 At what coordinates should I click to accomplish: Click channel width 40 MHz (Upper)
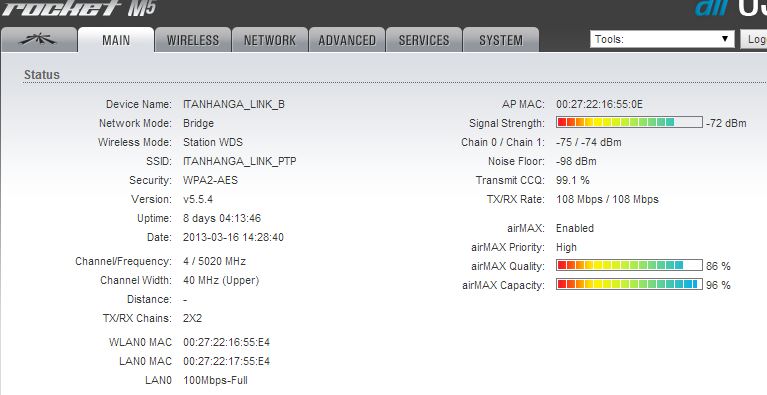(221, 281)
